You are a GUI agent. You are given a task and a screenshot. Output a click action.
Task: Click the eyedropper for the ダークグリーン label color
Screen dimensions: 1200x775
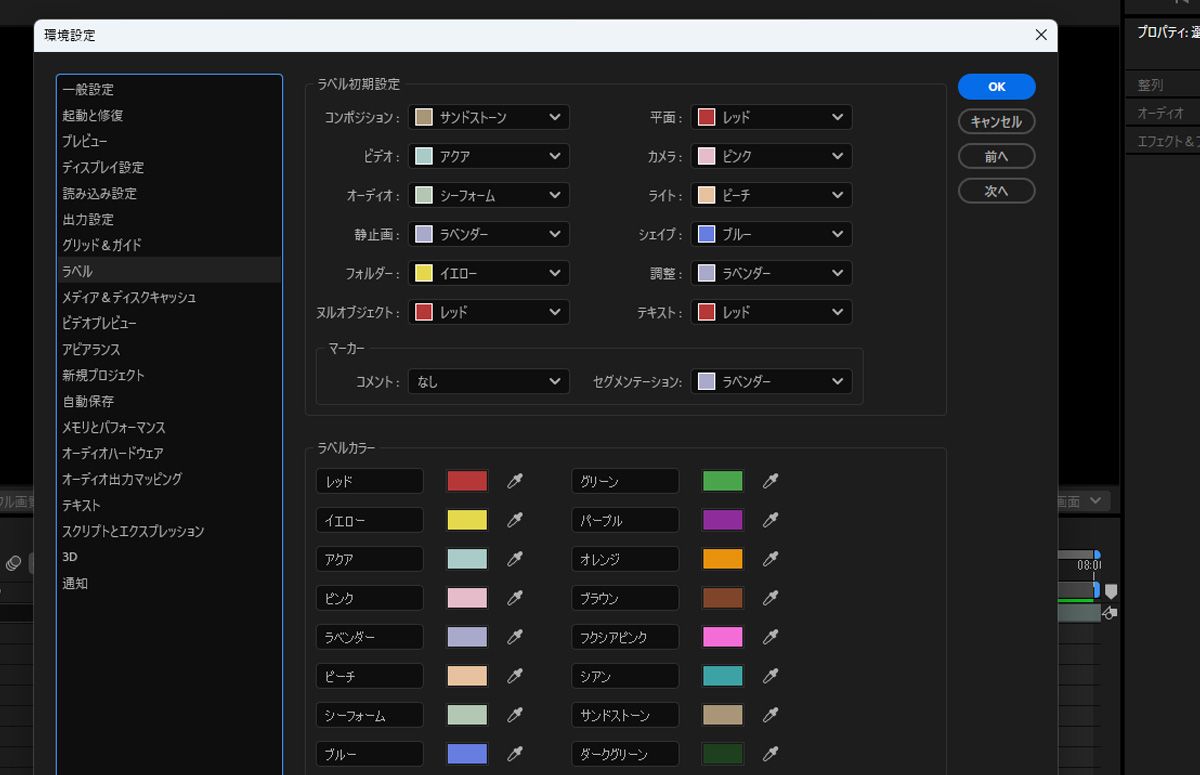(x=771, y=754)
